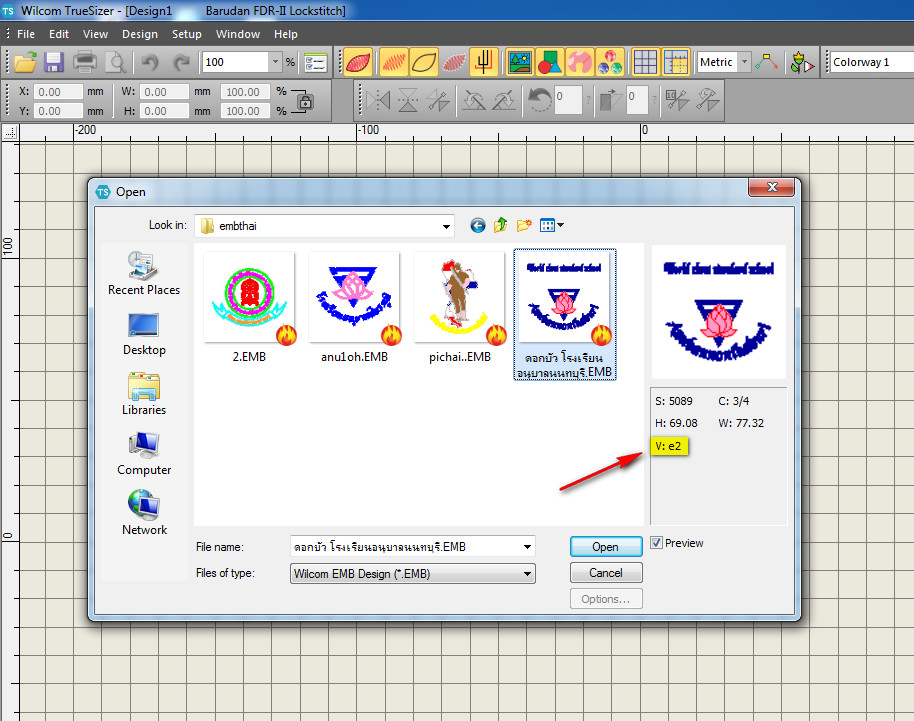Viewport: 914px width, 721px height.
Task: Click the flower with play arrow icon
Action: pyautogui.click(x=802, y=62)
